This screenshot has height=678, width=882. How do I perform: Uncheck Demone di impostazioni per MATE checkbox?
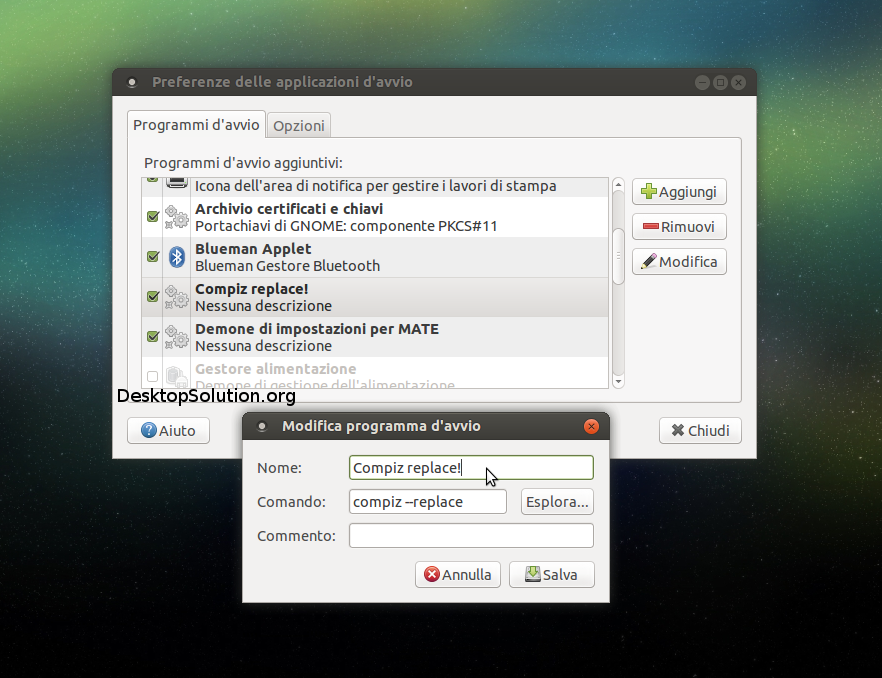point(152,336)
